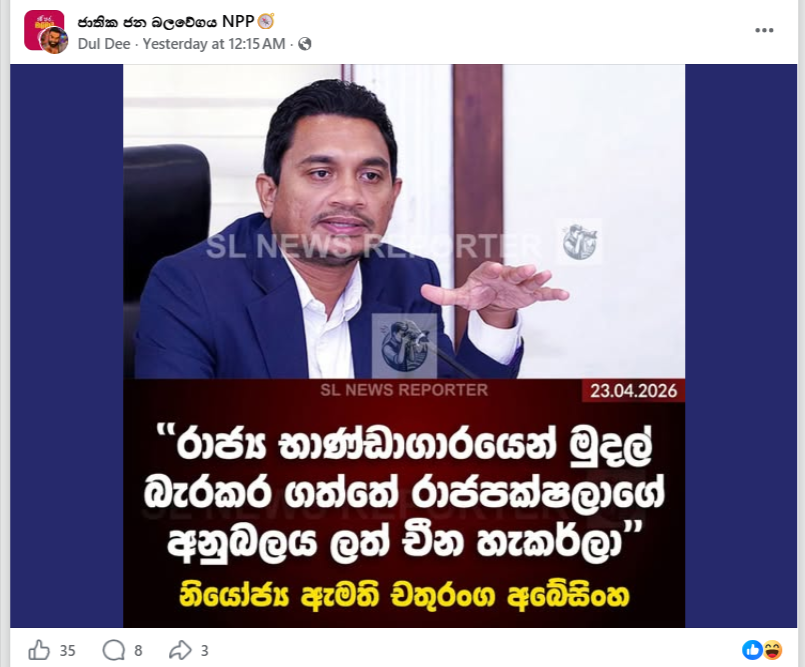Click the public globe privacy icon
This screenshot has width=805, height=667.
(304, 44)
